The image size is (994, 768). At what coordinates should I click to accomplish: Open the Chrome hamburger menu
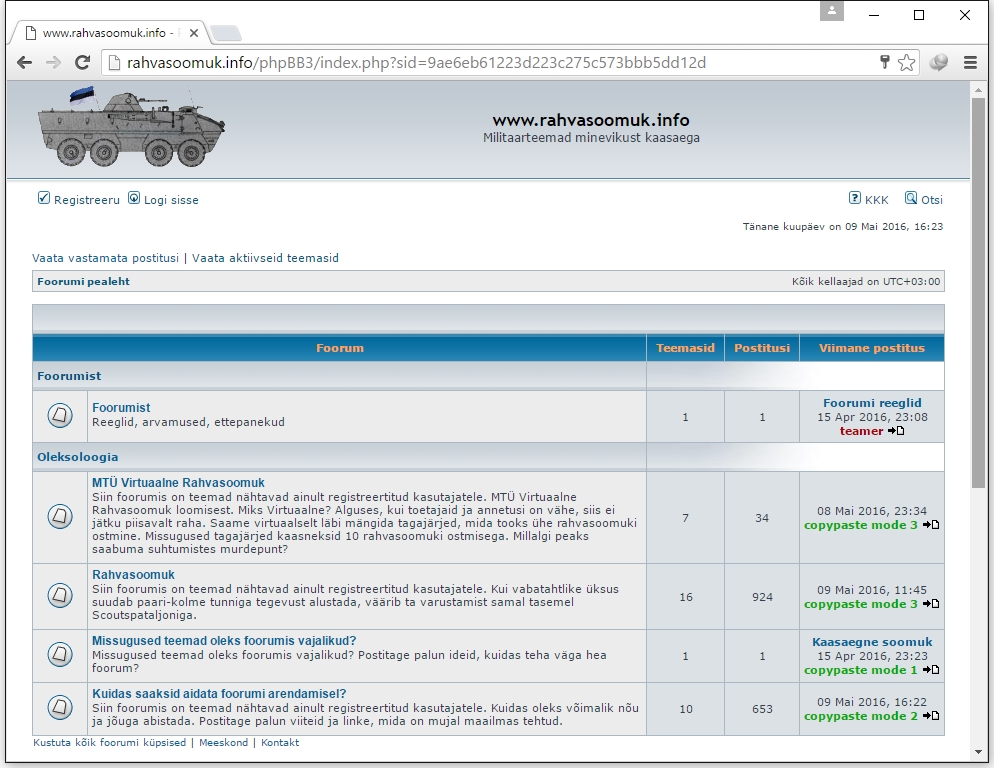click(969, 63)
